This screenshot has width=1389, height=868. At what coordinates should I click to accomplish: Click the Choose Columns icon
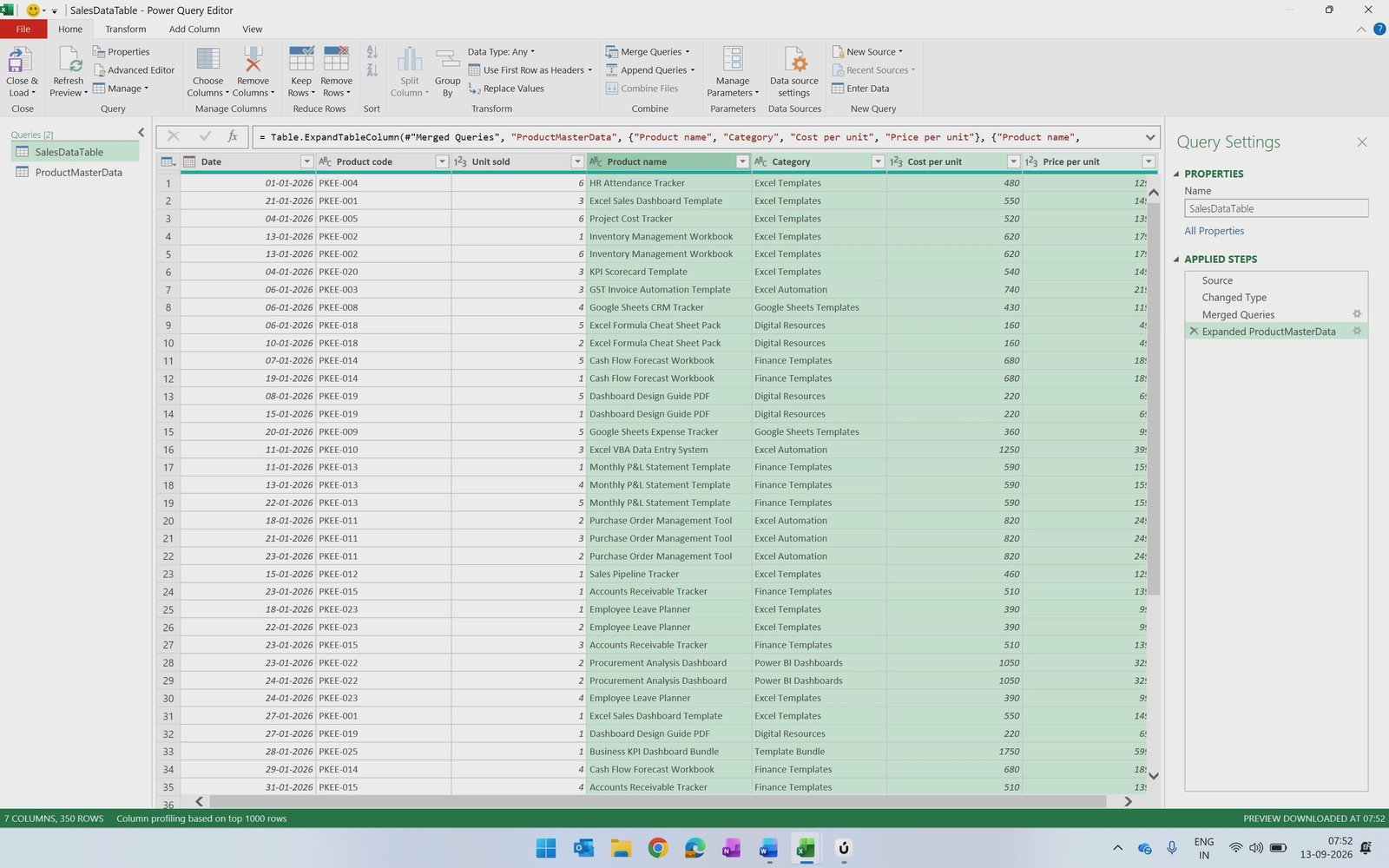click(x=207, y=60)
